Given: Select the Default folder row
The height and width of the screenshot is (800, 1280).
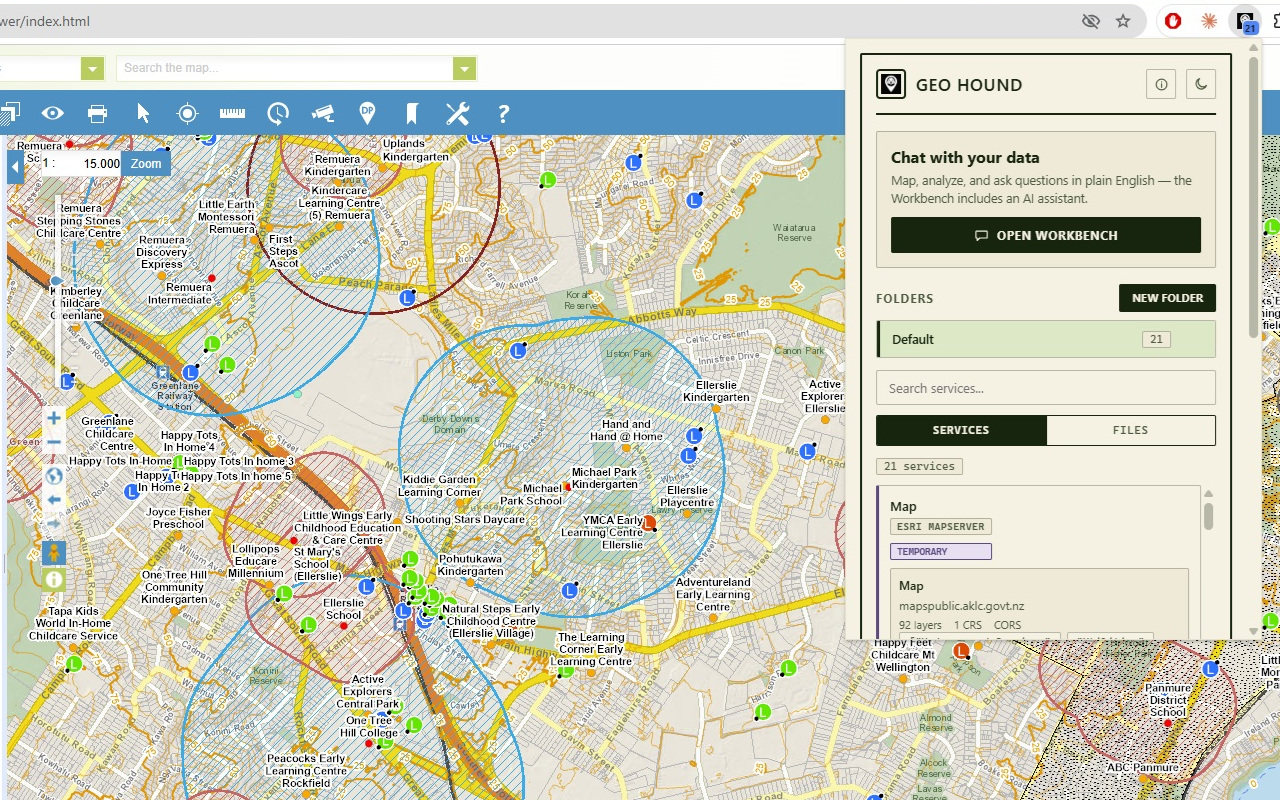Looking at the screenshot, I should click(x=1046, y=339).
